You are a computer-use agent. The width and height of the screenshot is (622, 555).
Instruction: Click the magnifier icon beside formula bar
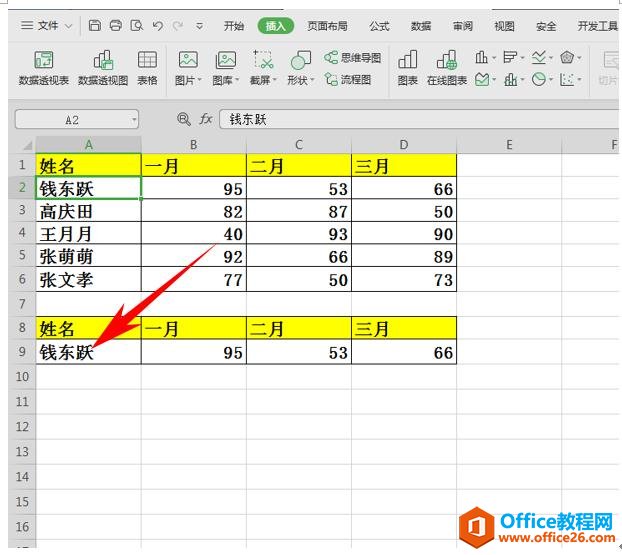click(184, 119)
